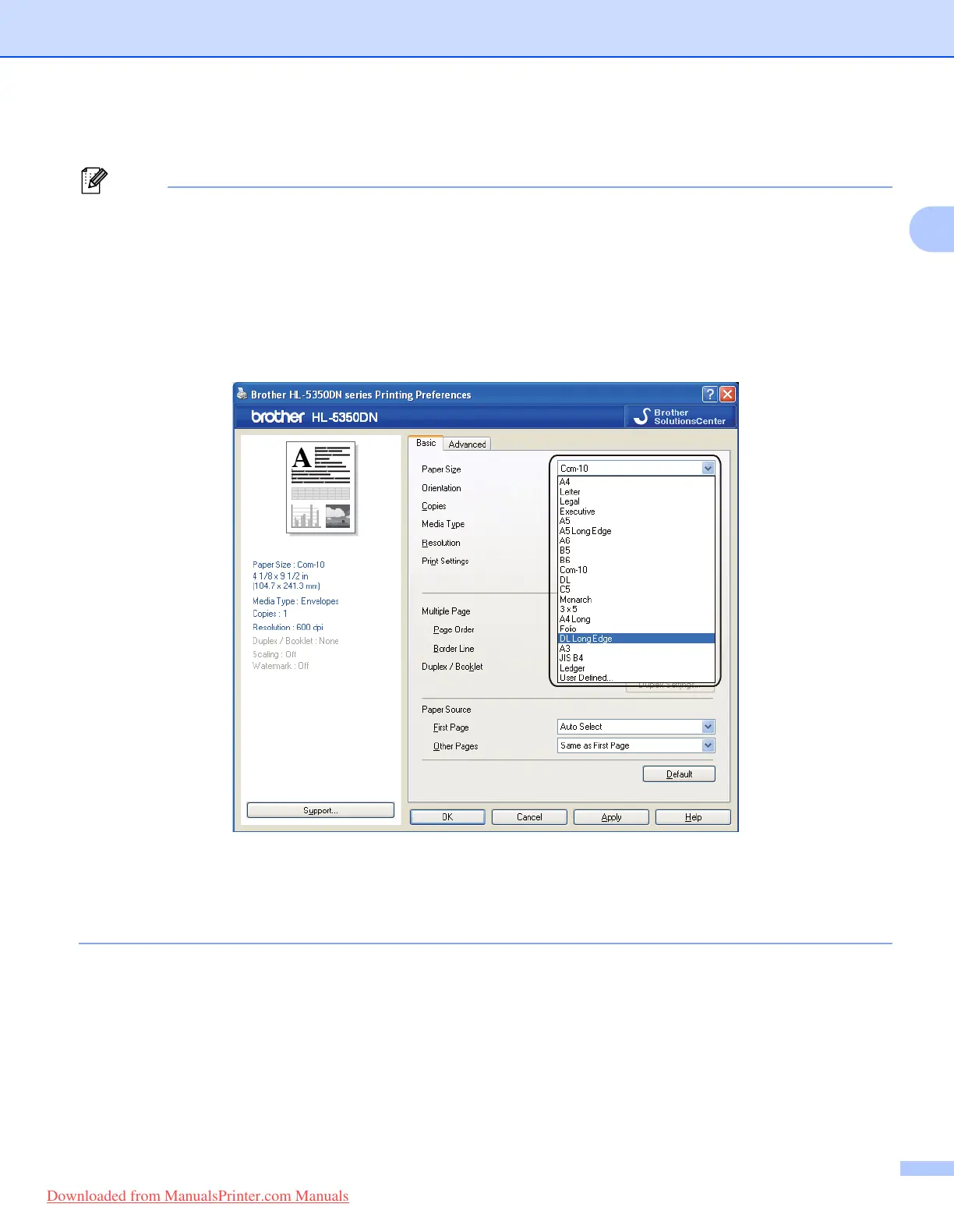This screenshot has width=954, height=1232.
Task: Open Downloaded from ManualsPrinter.com Manuals link
Action: click(198, 1196)
